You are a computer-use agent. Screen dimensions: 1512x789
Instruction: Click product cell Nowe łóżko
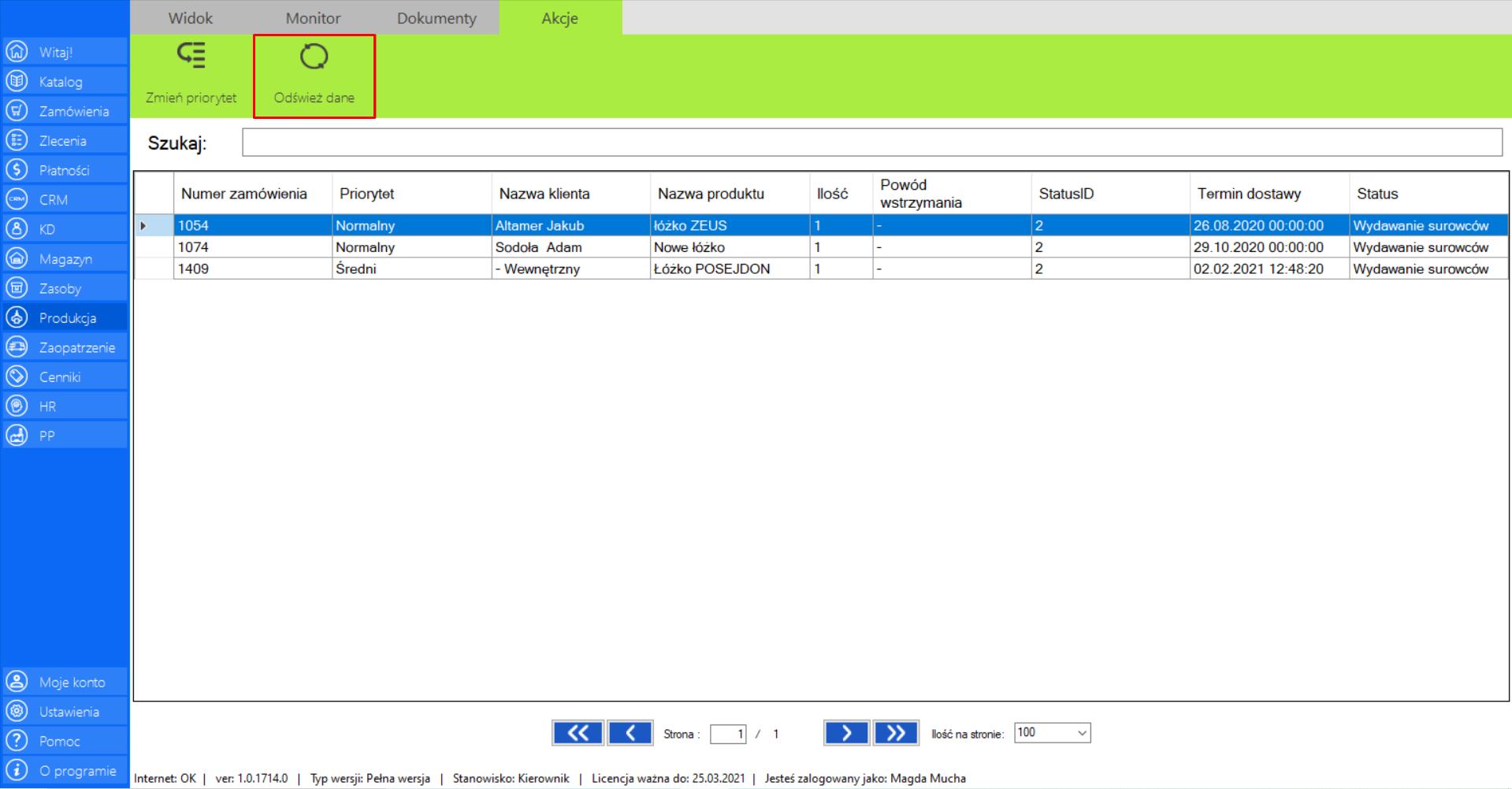pyautogui.click(x=730, y=247)
